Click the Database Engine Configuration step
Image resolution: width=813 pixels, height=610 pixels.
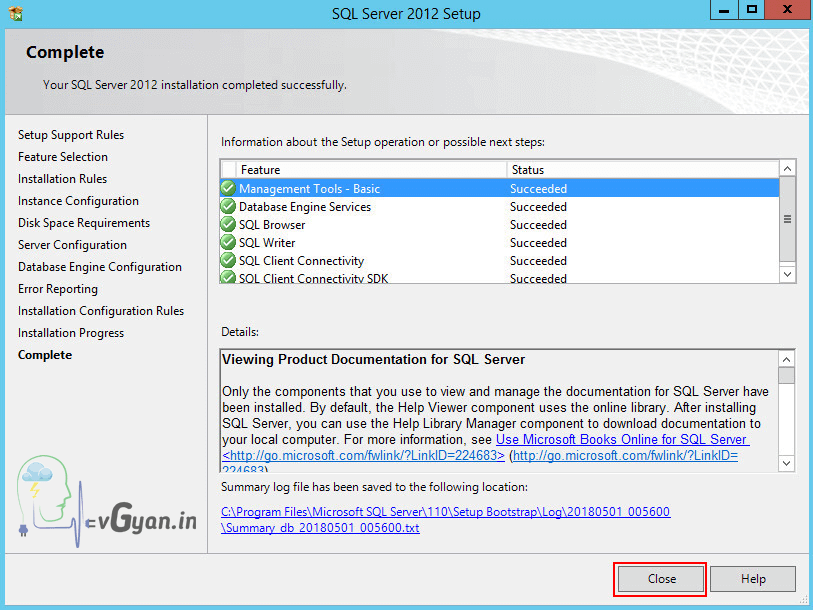(100, 267)
